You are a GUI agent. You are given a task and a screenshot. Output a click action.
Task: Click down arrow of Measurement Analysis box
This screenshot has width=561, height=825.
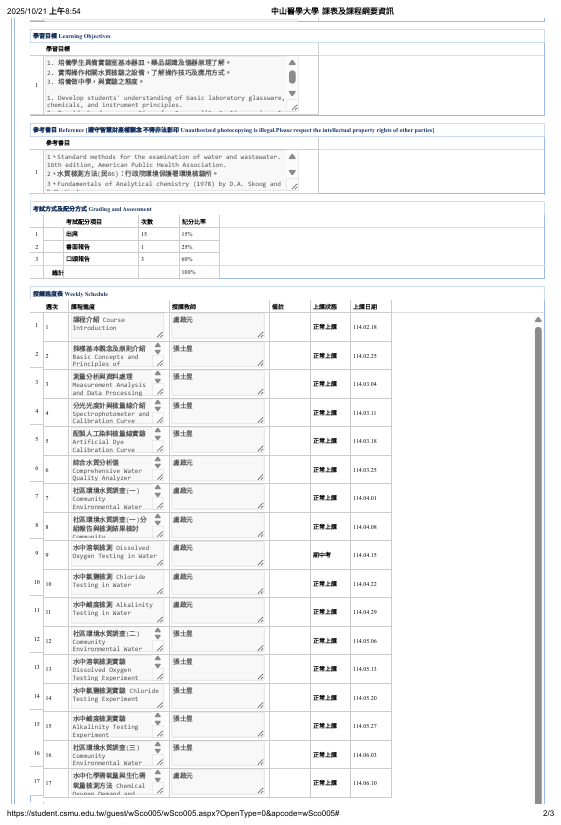tap(158, 380)
